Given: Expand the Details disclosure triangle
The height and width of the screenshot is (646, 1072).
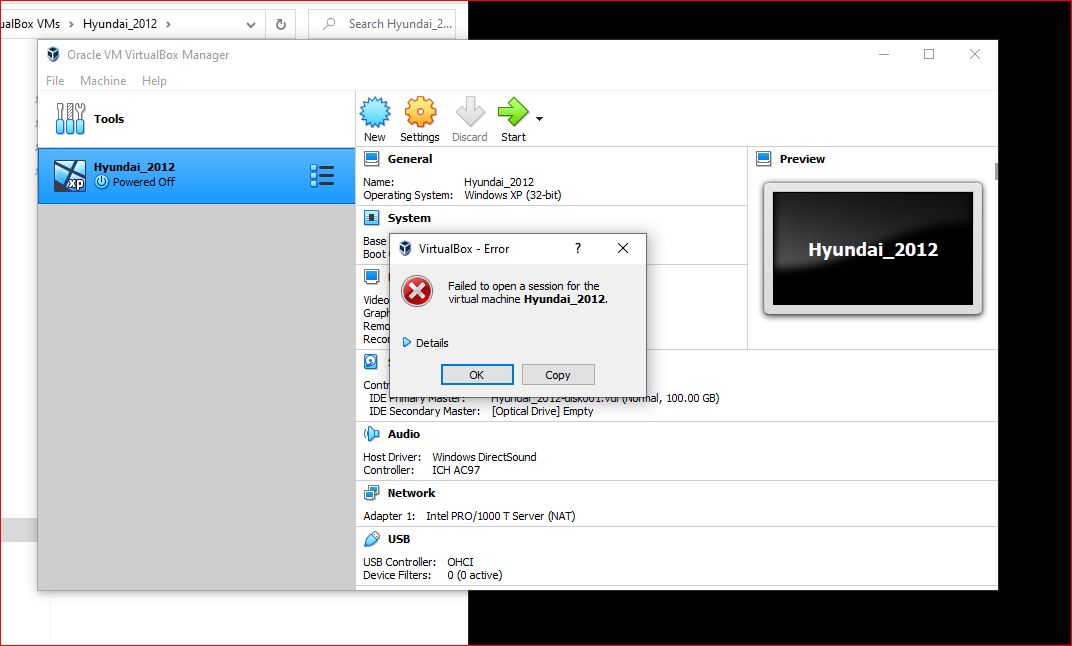Looking at the screenshot, I should [x=407, y=342].
